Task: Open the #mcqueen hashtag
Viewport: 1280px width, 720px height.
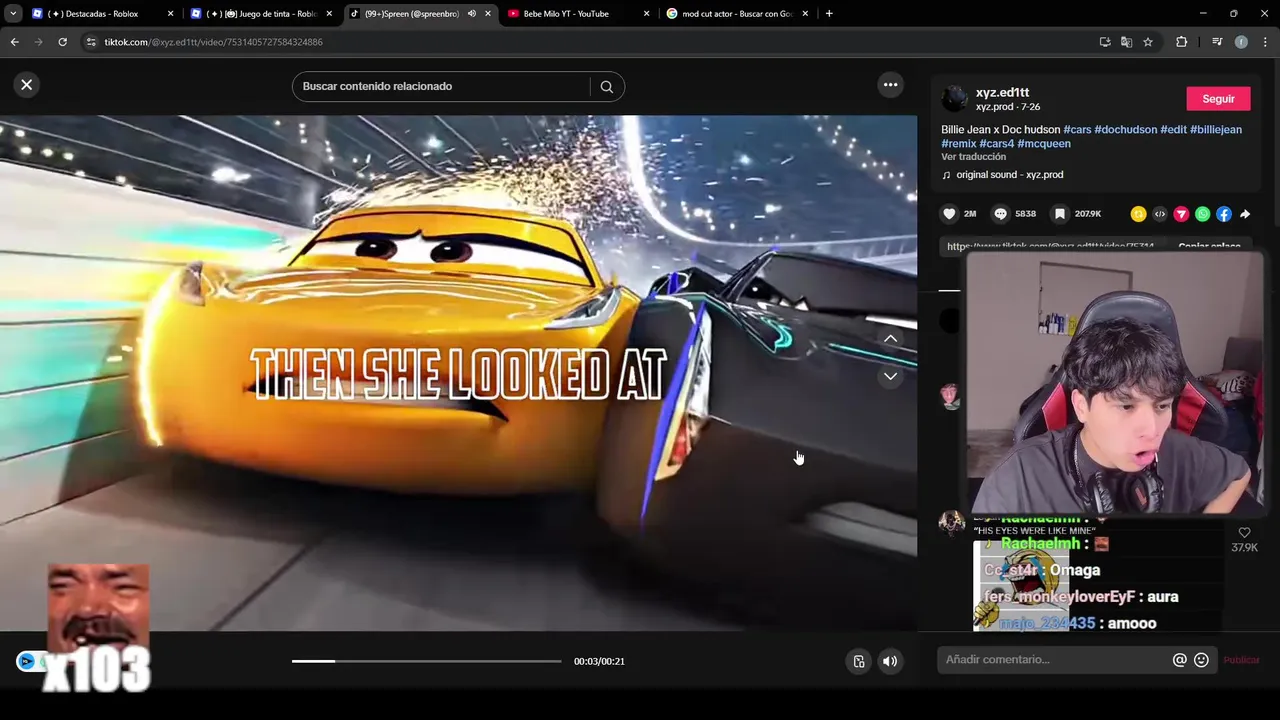Action: point(1044,144)
